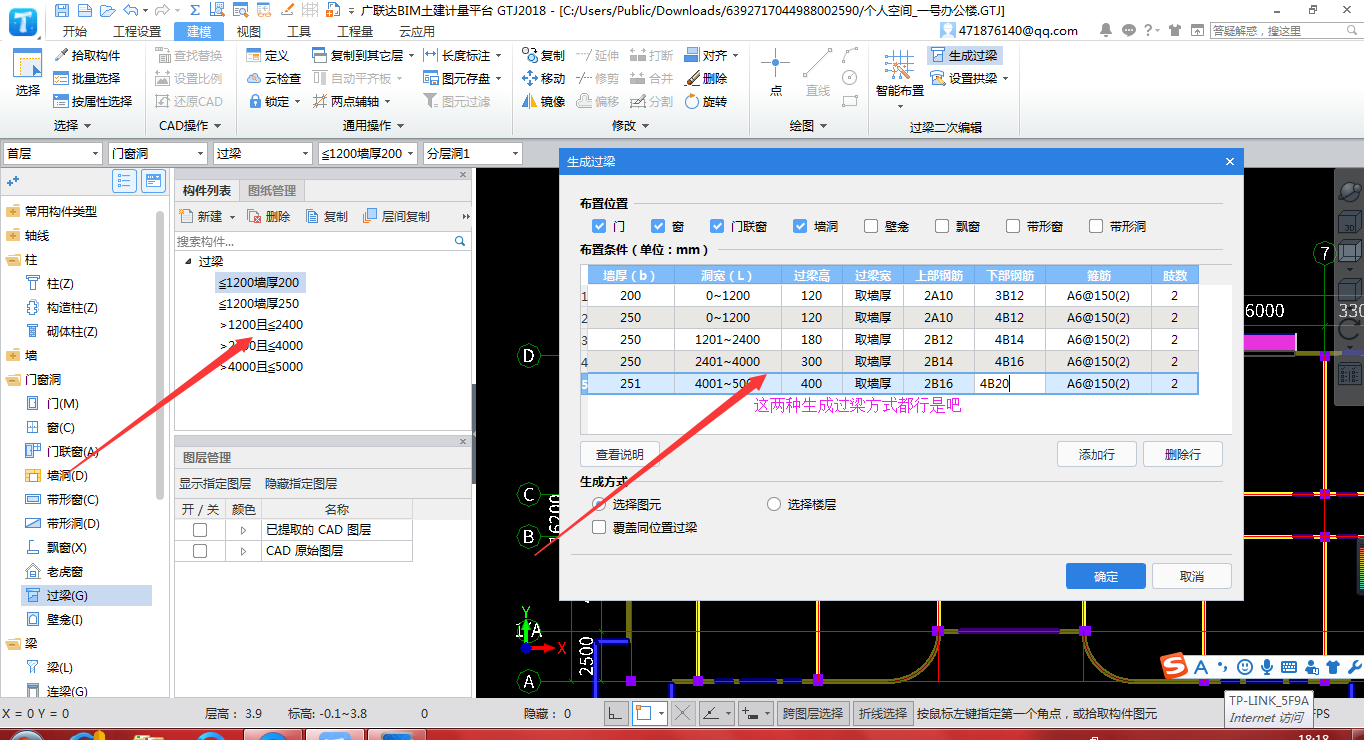The width and height of the screenshot is (1364, 740).
Task: Activate the 镜像 mirror tool
Action: pyautogui.click(x=543, y=102)
